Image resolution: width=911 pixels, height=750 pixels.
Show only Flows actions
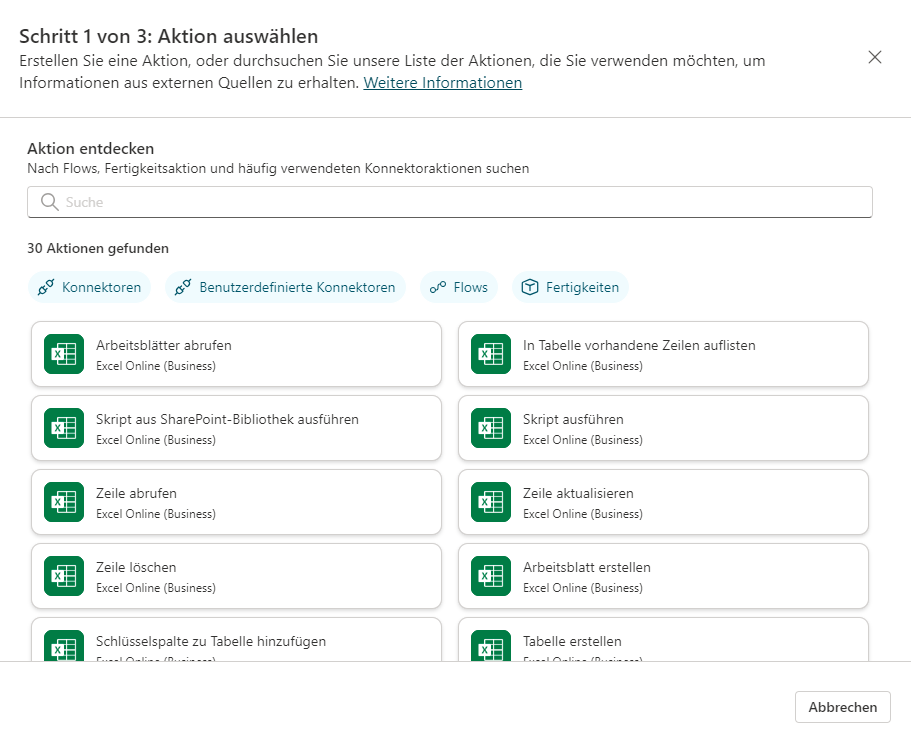click(x=459, y=287)
